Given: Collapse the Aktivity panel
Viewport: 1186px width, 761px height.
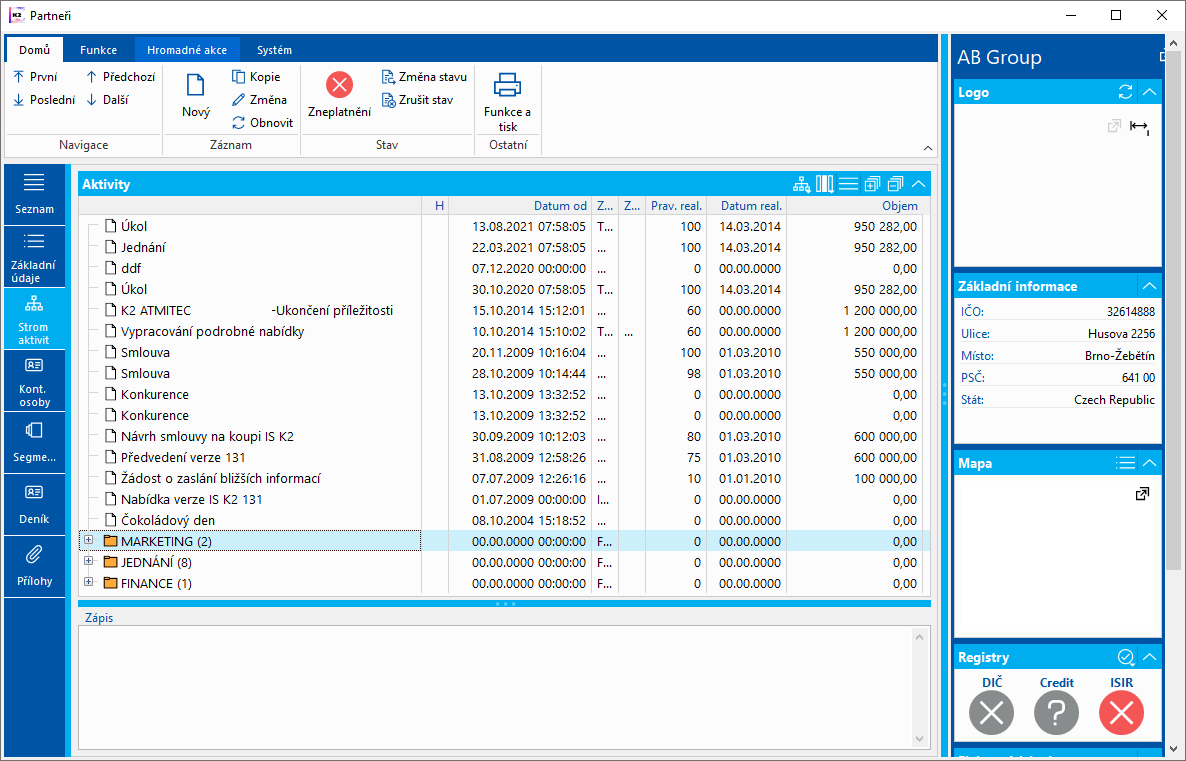Looking at the screenshot, I should pos(919,184).
